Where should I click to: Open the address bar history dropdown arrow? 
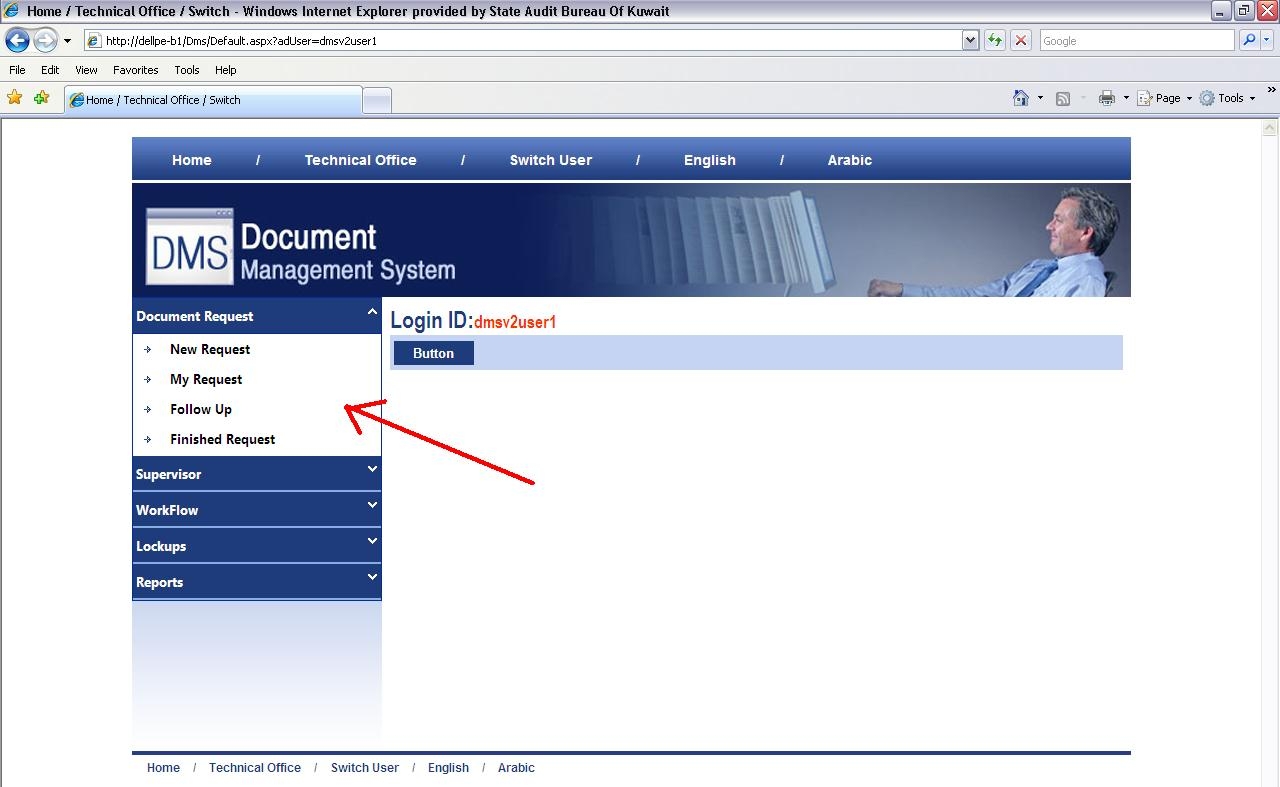pos(970,41)
